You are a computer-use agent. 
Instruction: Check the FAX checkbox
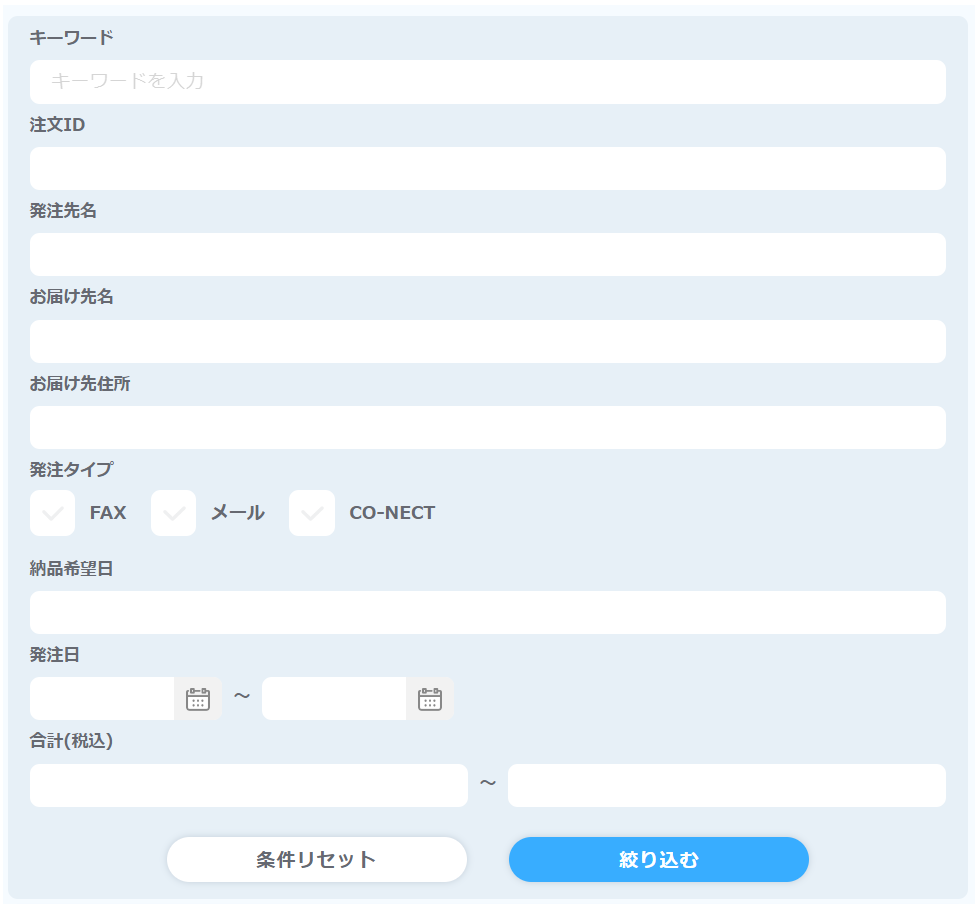[x=52, y=513]
